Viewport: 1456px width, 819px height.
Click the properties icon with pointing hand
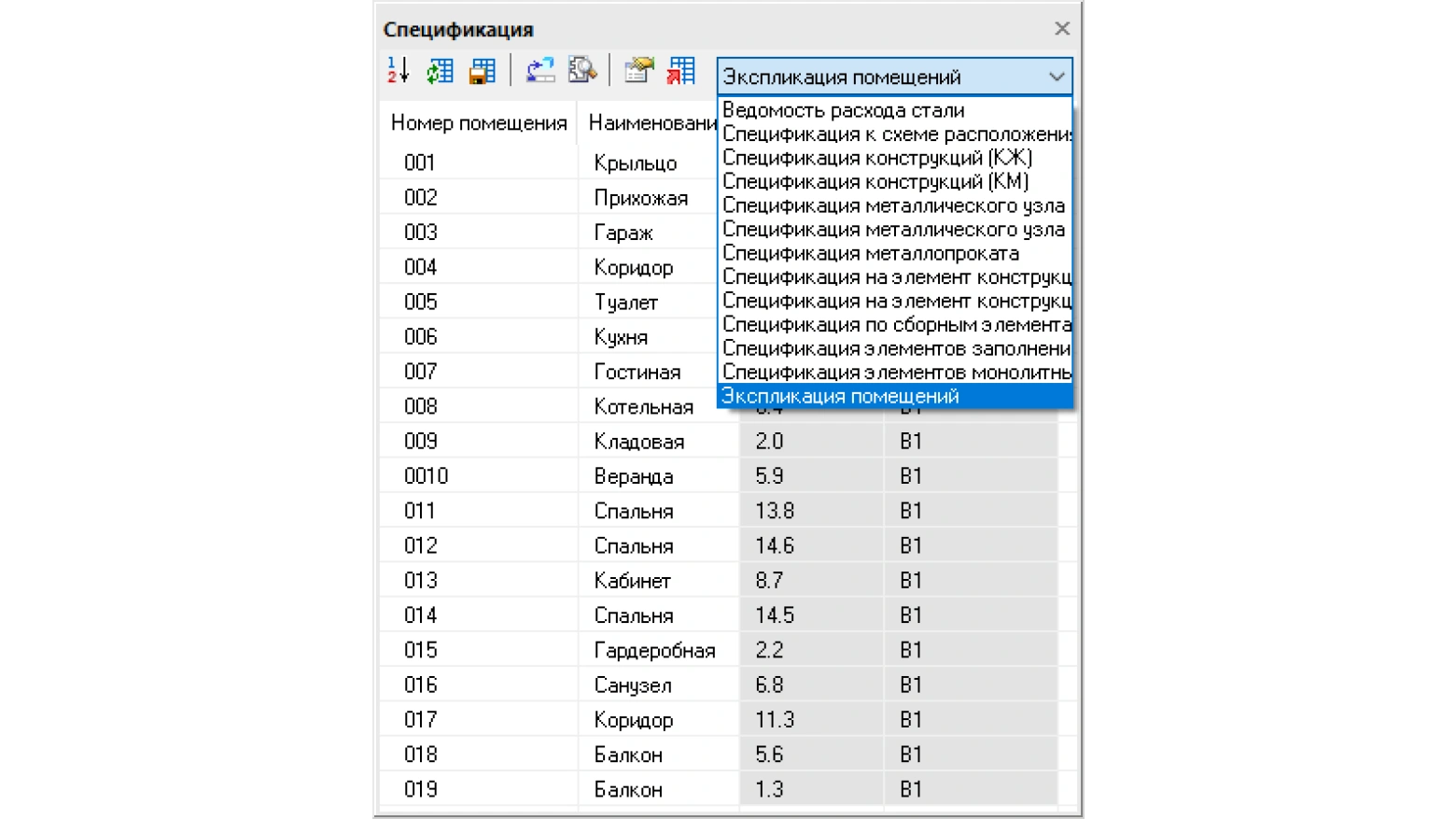[x=639, y=71]
